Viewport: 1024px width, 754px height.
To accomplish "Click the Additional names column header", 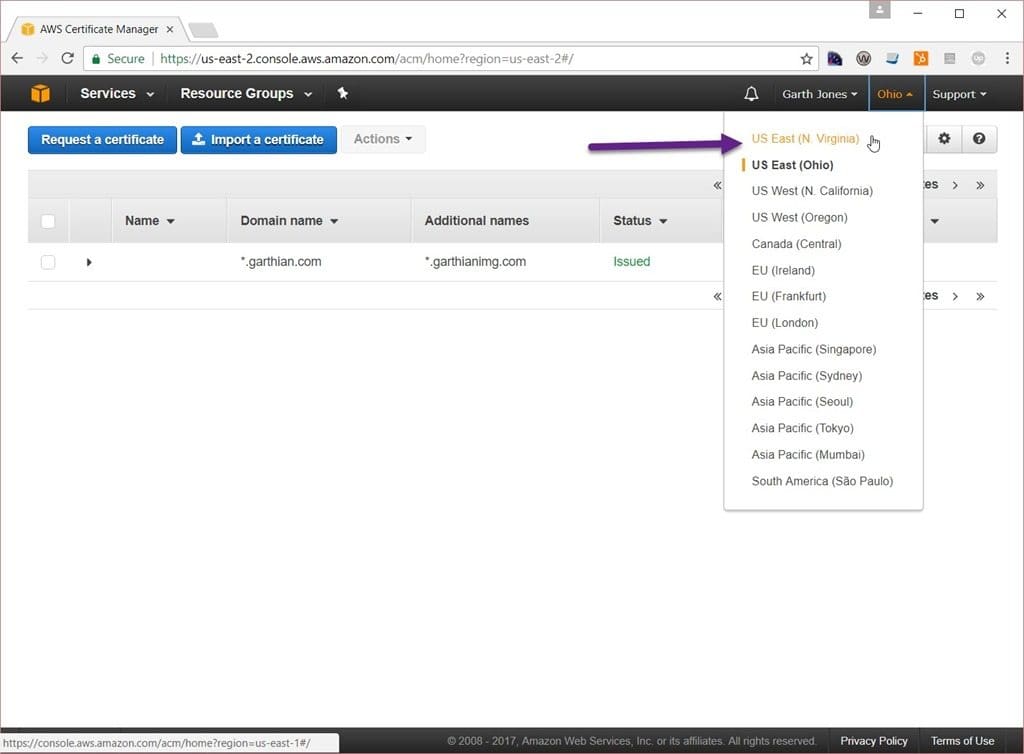I will coord(477,221).
